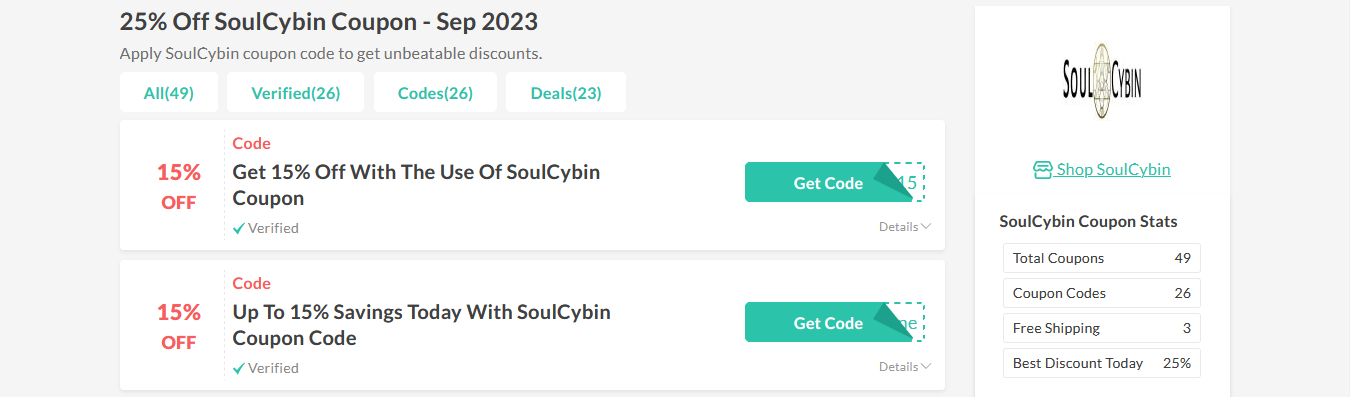Show the Deals(23) filter tab
Image resolution: width=1350 pixels, height=397 pixels.
coord(566,93)
